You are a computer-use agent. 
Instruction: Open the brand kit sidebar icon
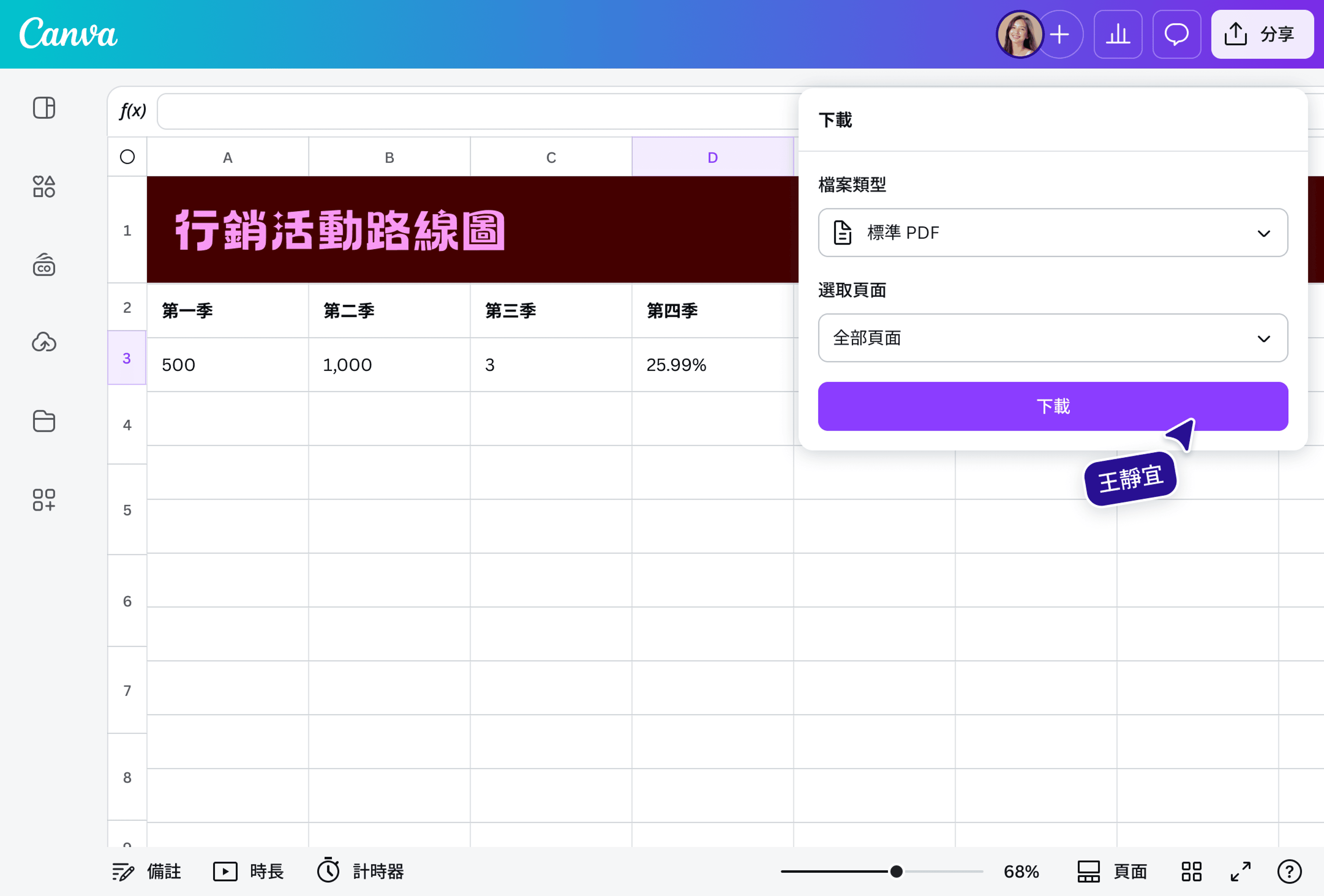[x=44, y=265]
